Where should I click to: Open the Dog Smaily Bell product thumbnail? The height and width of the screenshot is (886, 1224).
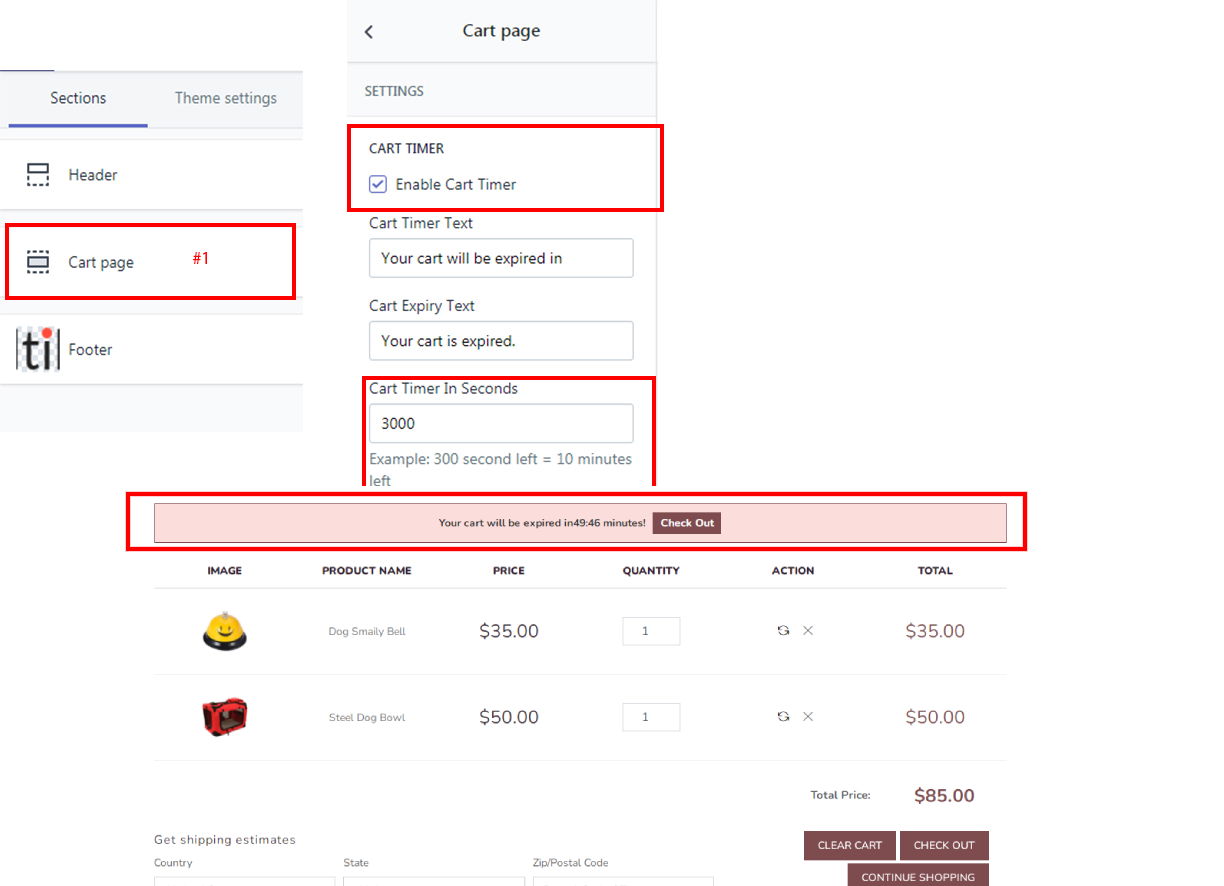[224, 631]
